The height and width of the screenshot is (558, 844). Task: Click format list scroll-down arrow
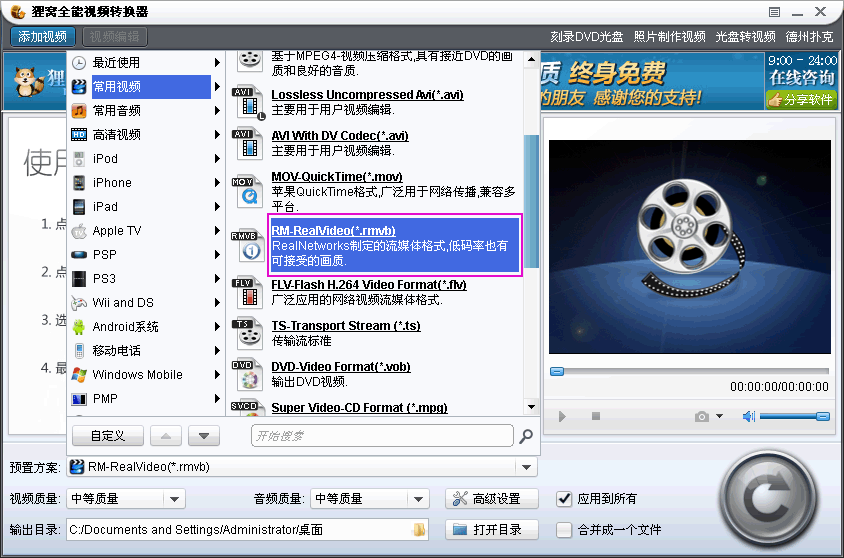pos(531,407)
